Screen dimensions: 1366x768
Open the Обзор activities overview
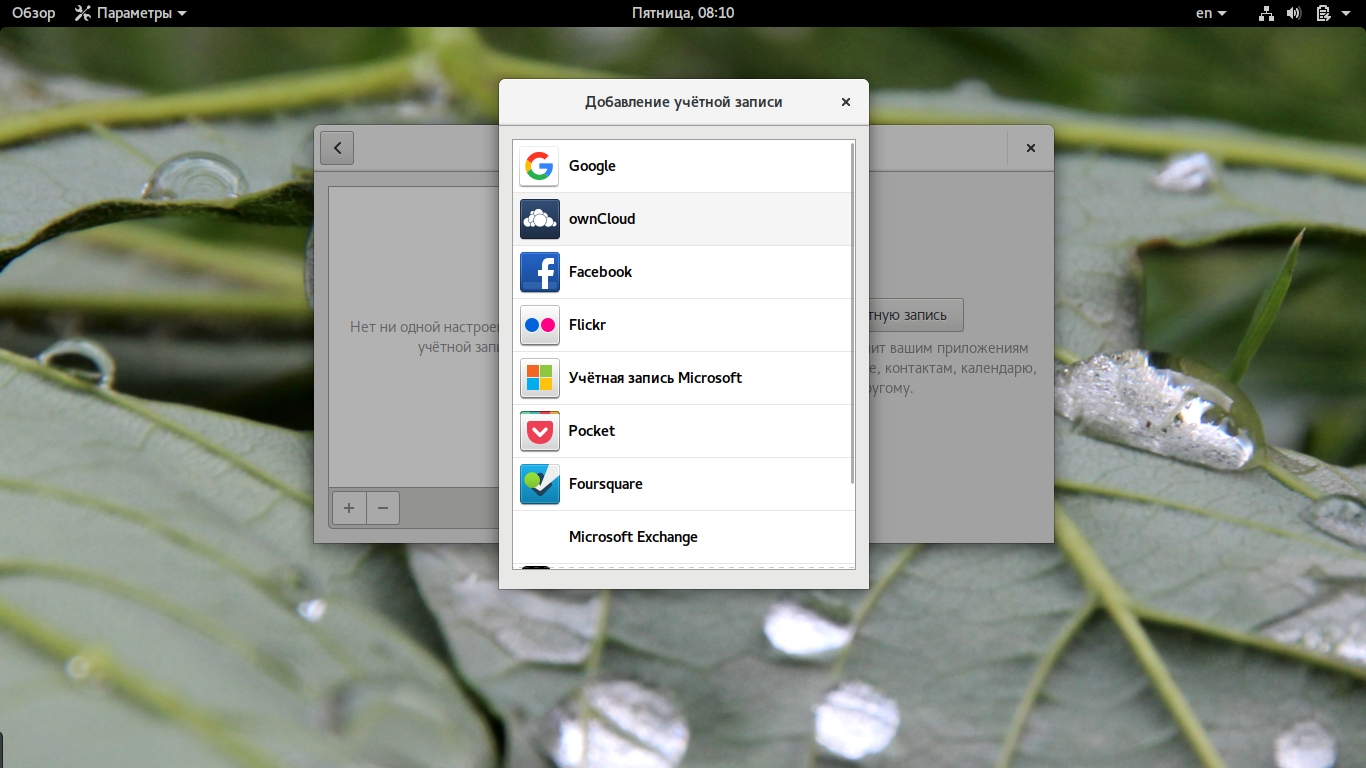(33, 13)
